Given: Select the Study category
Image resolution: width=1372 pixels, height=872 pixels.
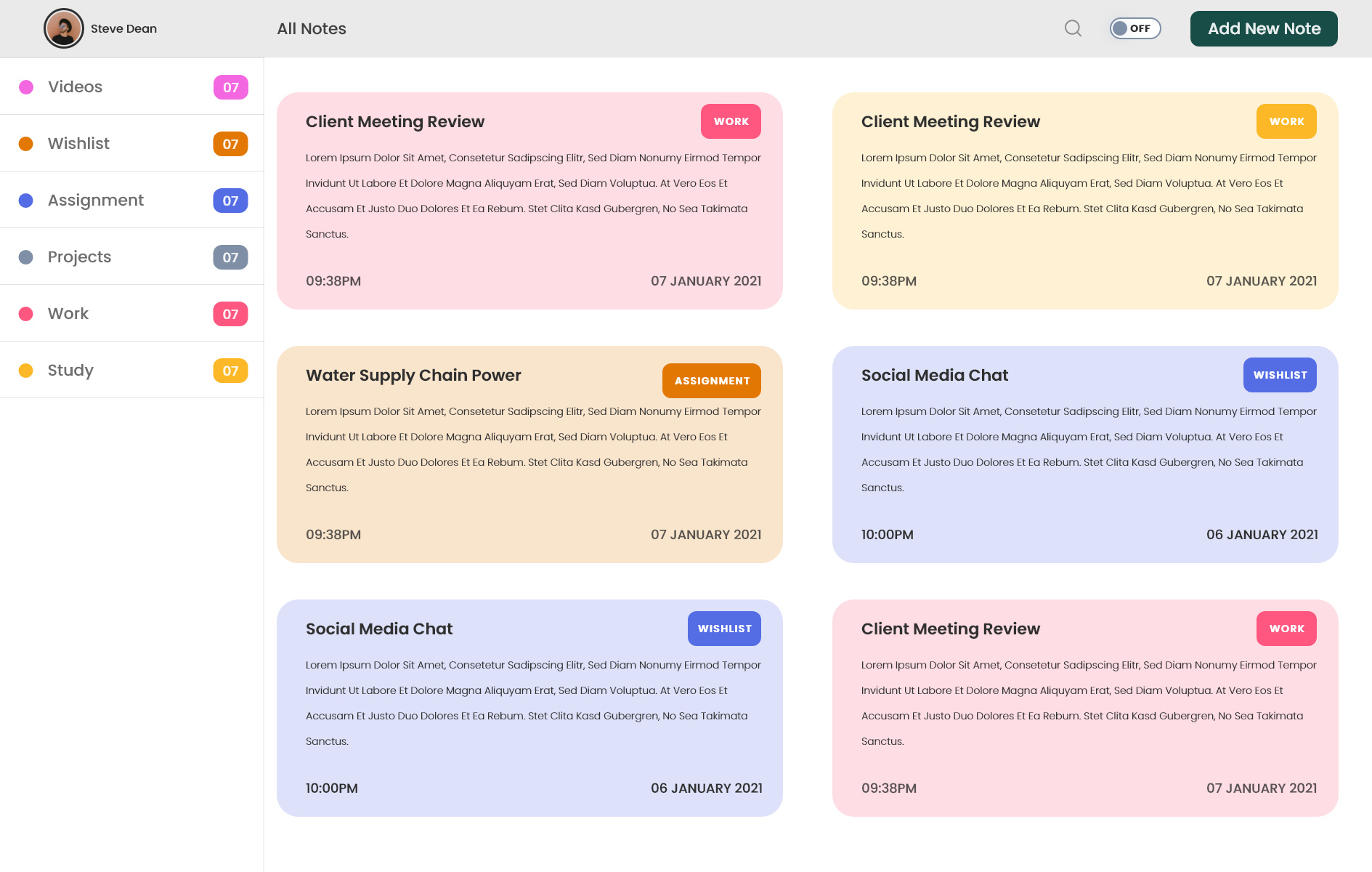Looking at the screenshot, I should tap(70, 371).
